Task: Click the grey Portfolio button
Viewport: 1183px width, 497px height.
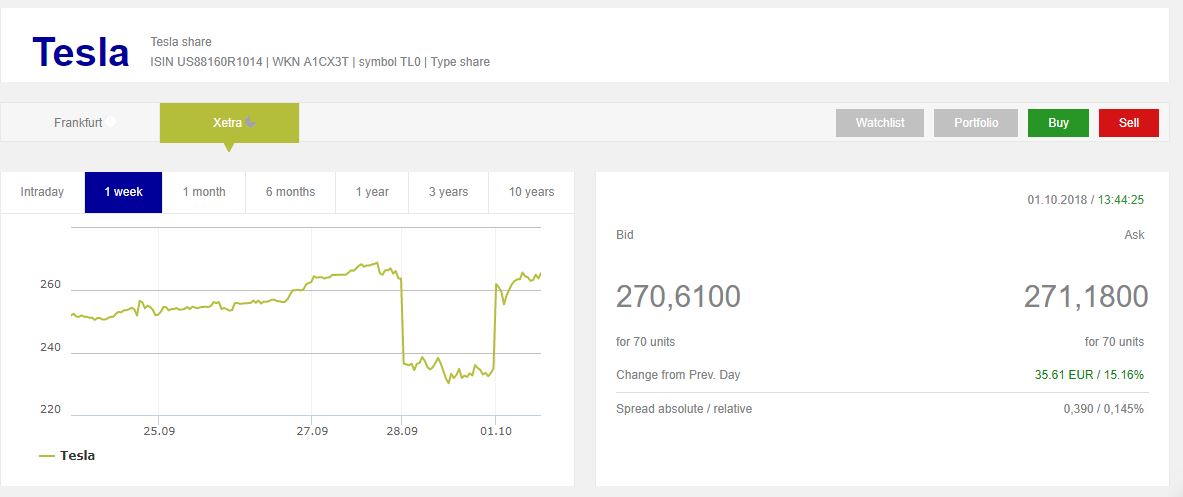Action: click(x=976, y=123)
